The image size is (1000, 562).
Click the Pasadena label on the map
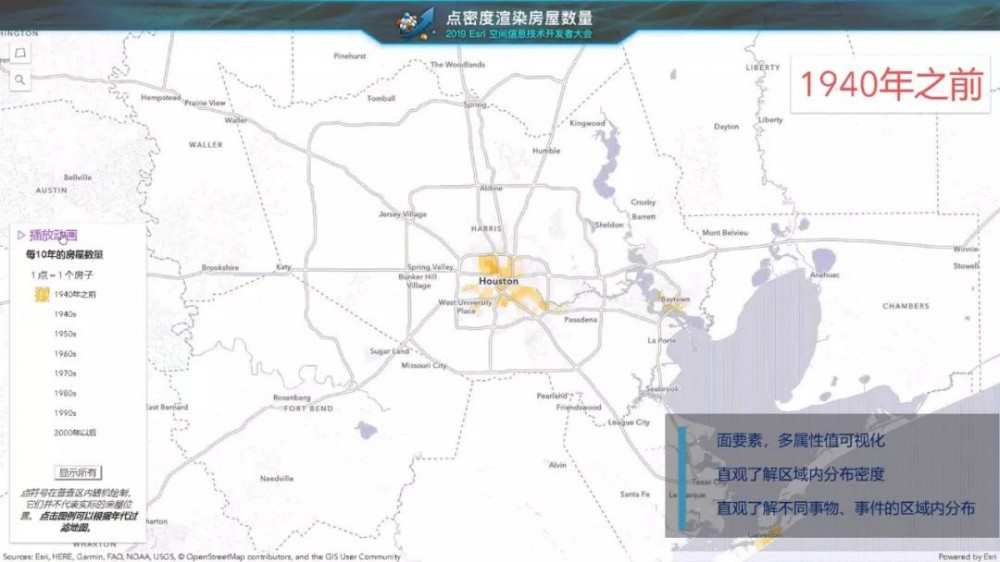[x=580, y=319]
